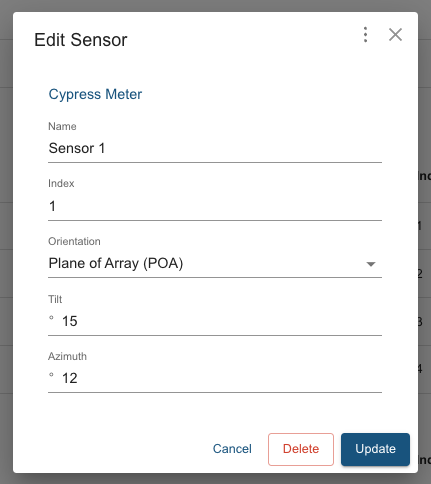The width and height of the screenshot is (431, 484).
Task: Open the Cypress Meter link
Action: (x=95, y=94)
